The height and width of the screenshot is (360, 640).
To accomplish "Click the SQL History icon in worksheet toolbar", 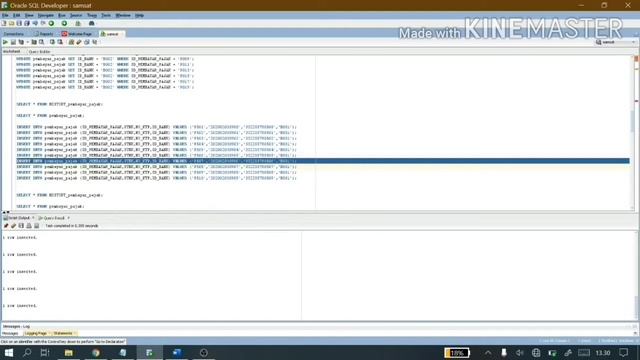I will [87, 42].
